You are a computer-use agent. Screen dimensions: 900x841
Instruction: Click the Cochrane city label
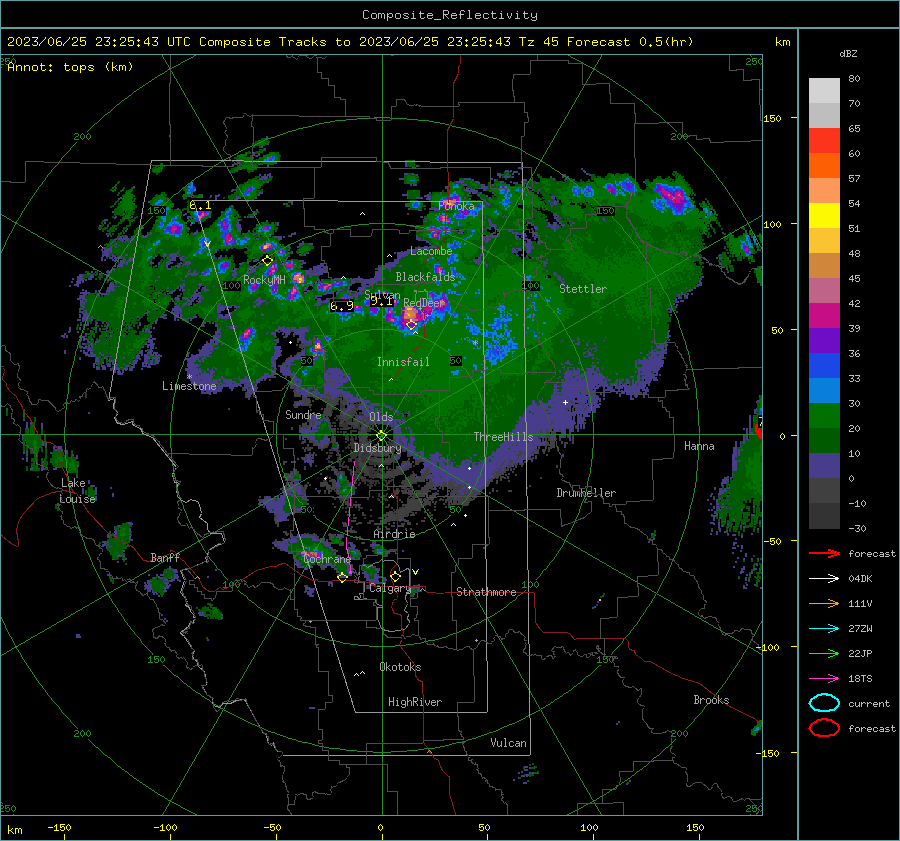[327, 559]
